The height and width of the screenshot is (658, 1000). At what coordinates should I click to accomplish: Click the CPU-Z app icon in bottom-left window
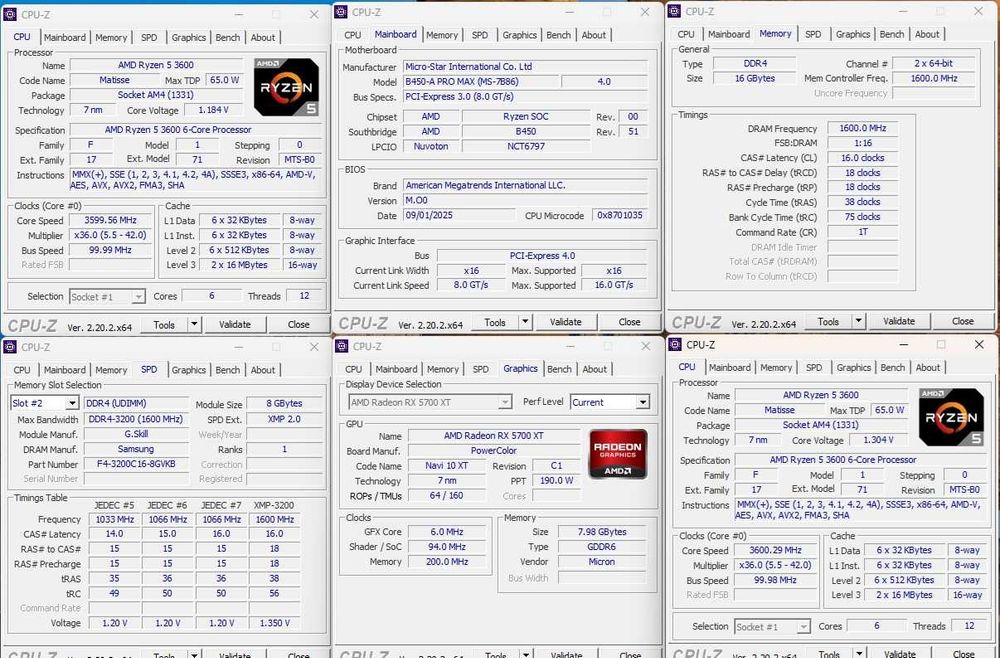pos(10,347)
